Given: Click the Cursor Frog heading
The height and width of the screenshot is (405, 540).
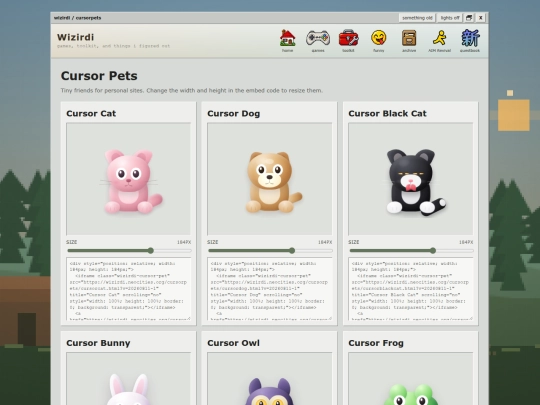Looking at the screenshot, I should (376, 343).
